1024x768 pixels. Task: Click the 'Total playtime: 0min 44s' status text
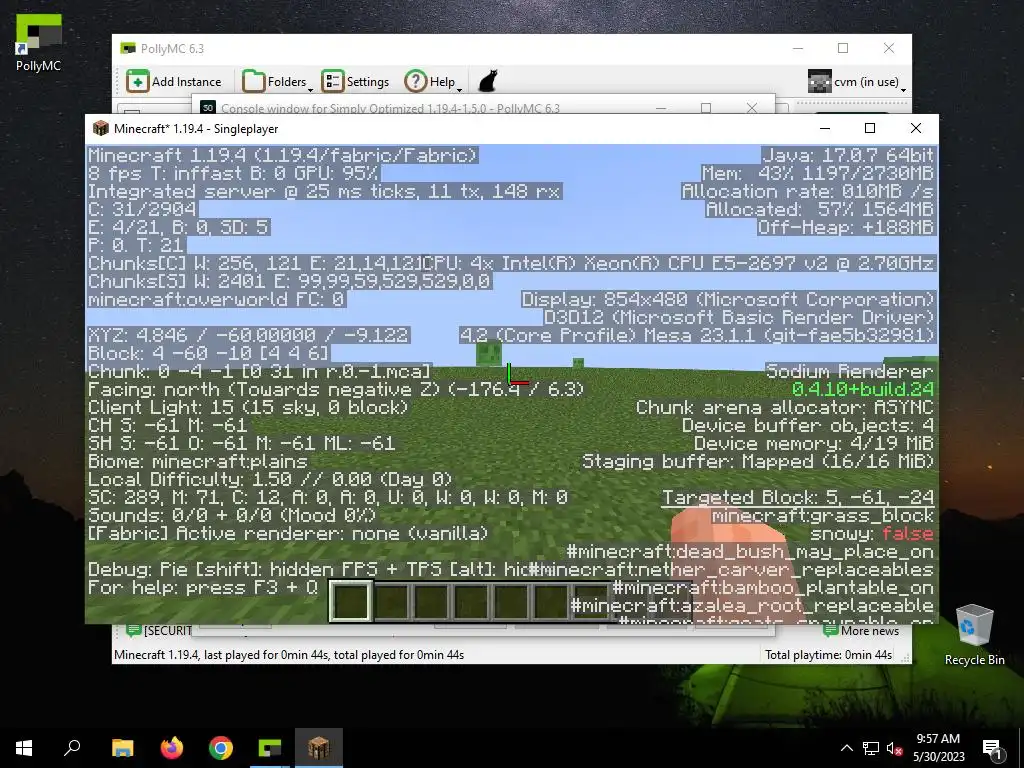click(x=828, y=655)
